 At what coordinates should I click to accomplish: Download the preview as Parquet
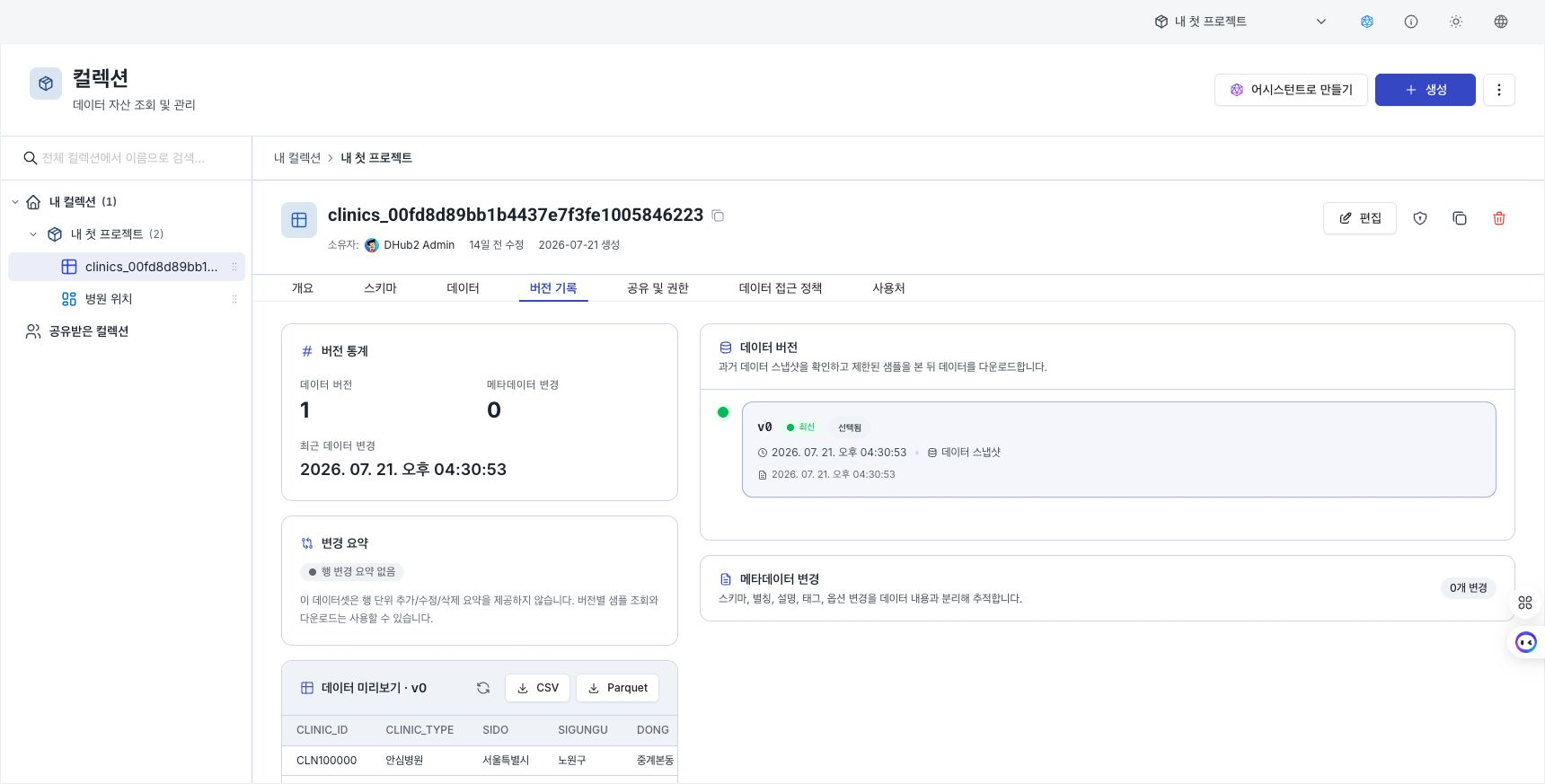(617, 688)
